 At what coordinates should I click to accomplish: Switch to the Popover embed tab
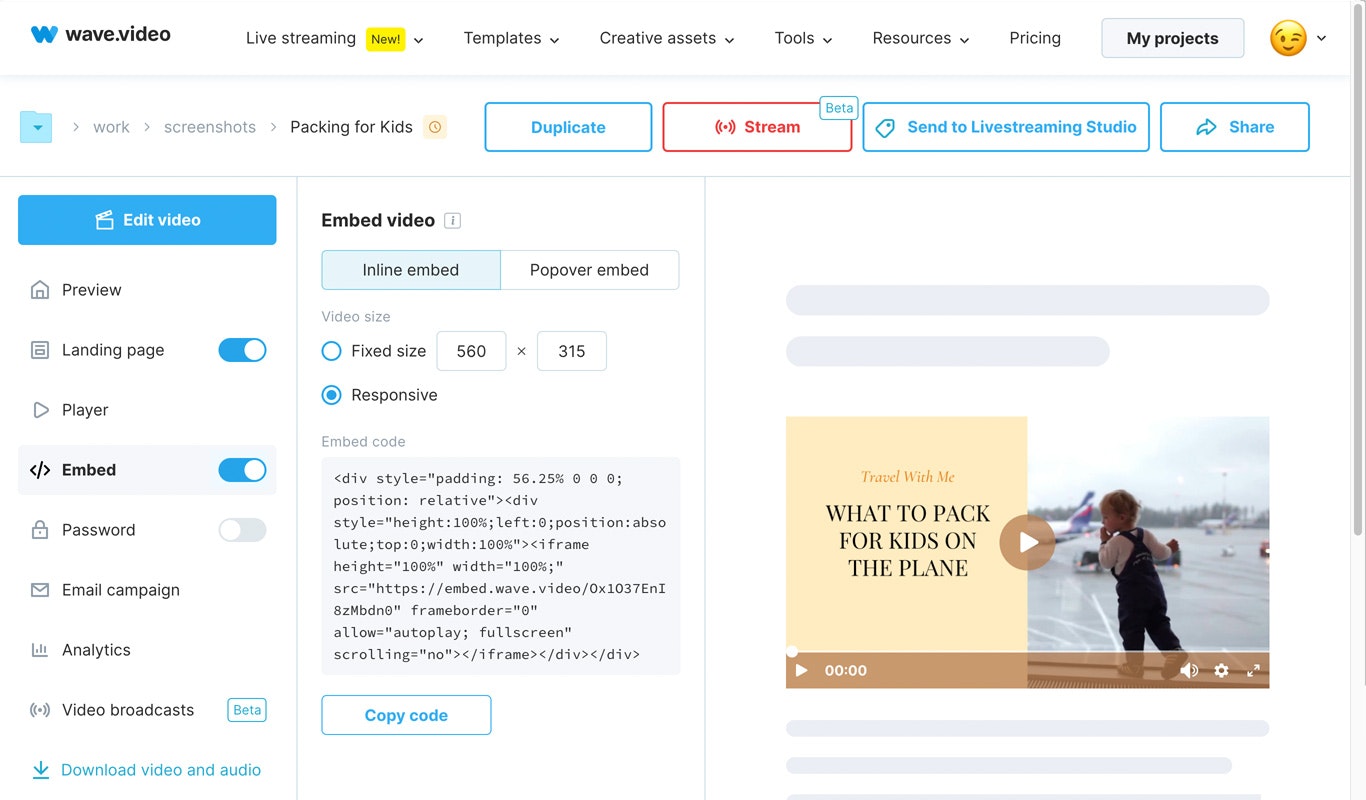[589, 270]
